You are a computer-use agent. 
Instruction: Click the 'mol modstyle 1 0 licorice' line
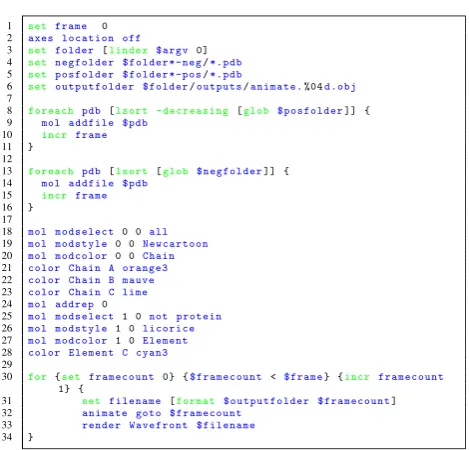[111, 329]
